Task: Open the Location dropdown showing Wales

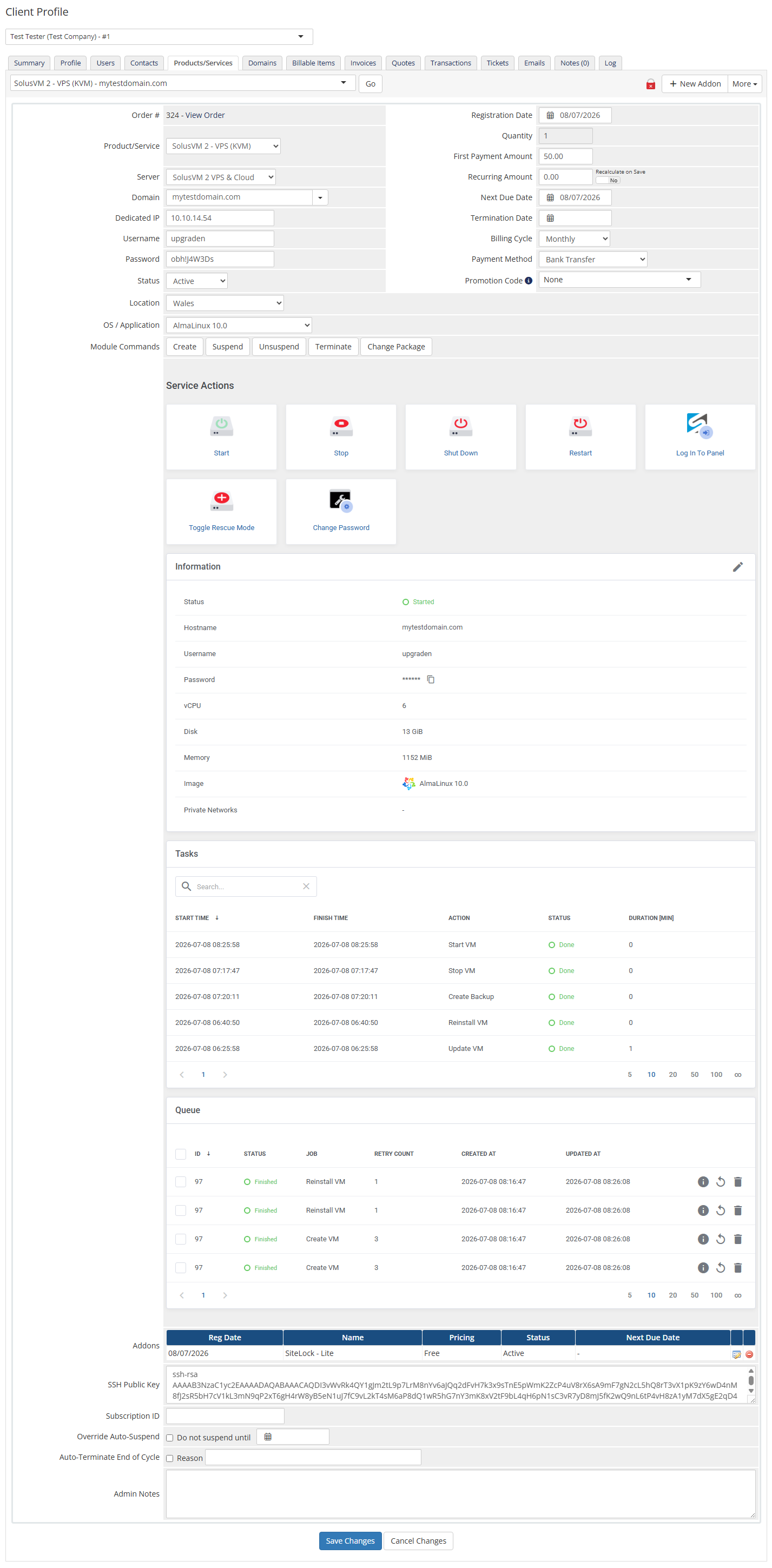Action: 225,303
